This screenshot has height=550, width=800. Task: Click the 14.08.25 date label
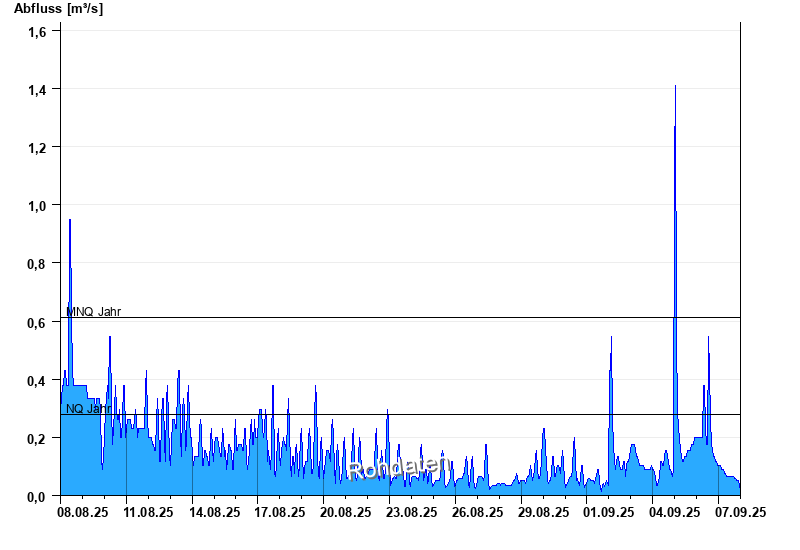[x=214, y=512]
